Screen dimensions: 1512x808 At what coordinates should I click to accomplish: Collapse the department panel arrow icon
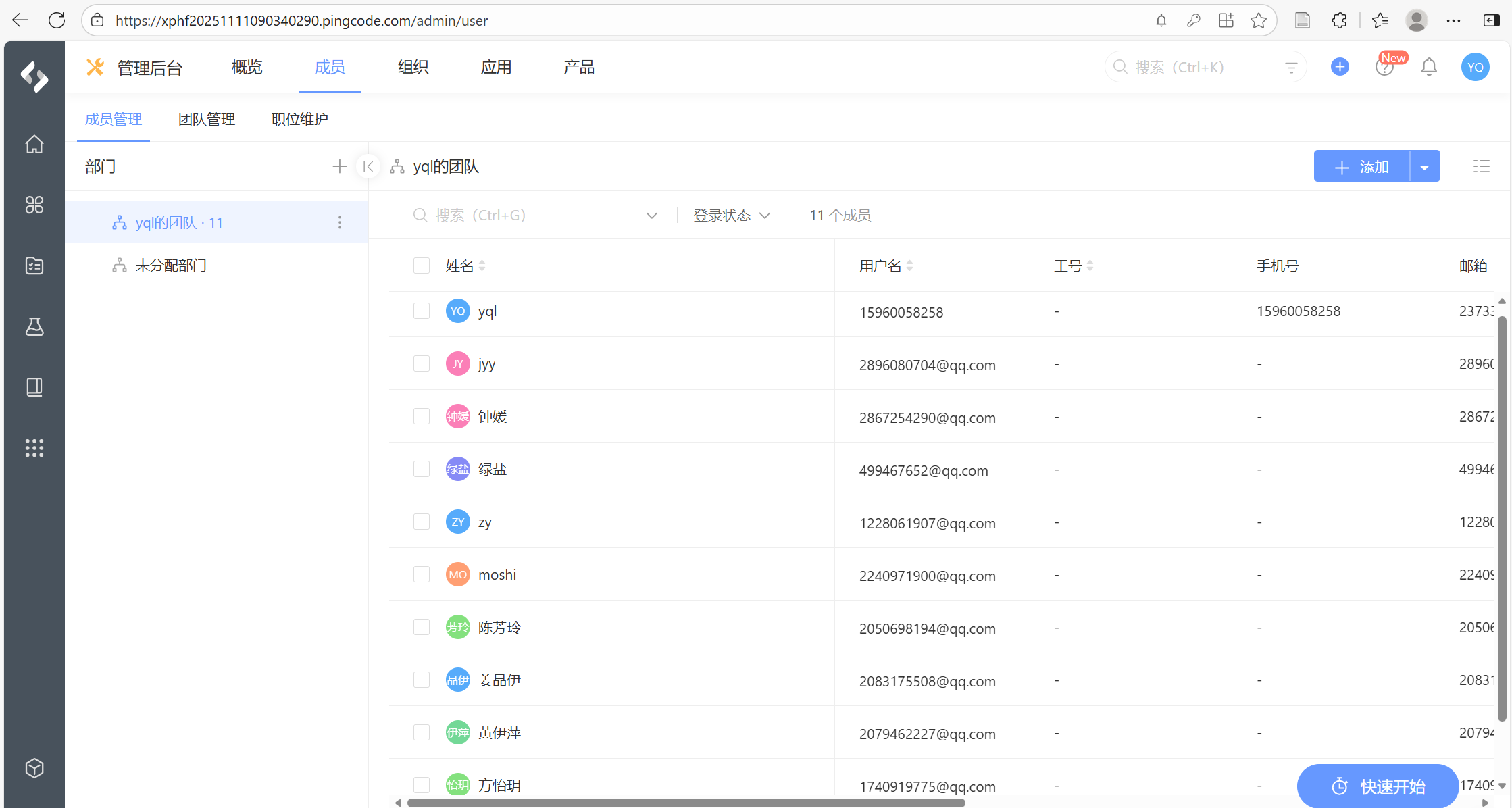click(368, 166)
